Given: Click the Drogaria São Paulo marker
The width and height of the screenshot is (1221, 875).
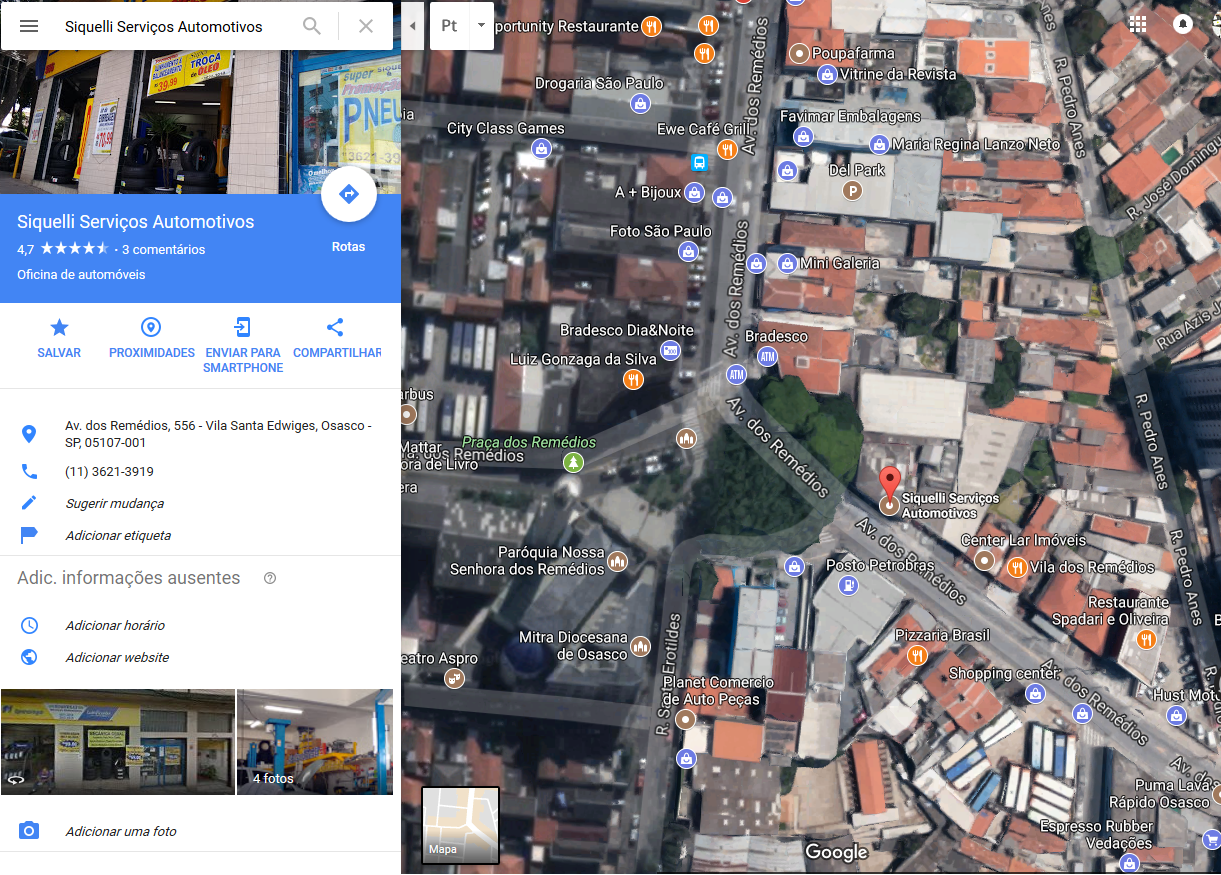Looking at the screenshot, I should [x=641, y=102].
